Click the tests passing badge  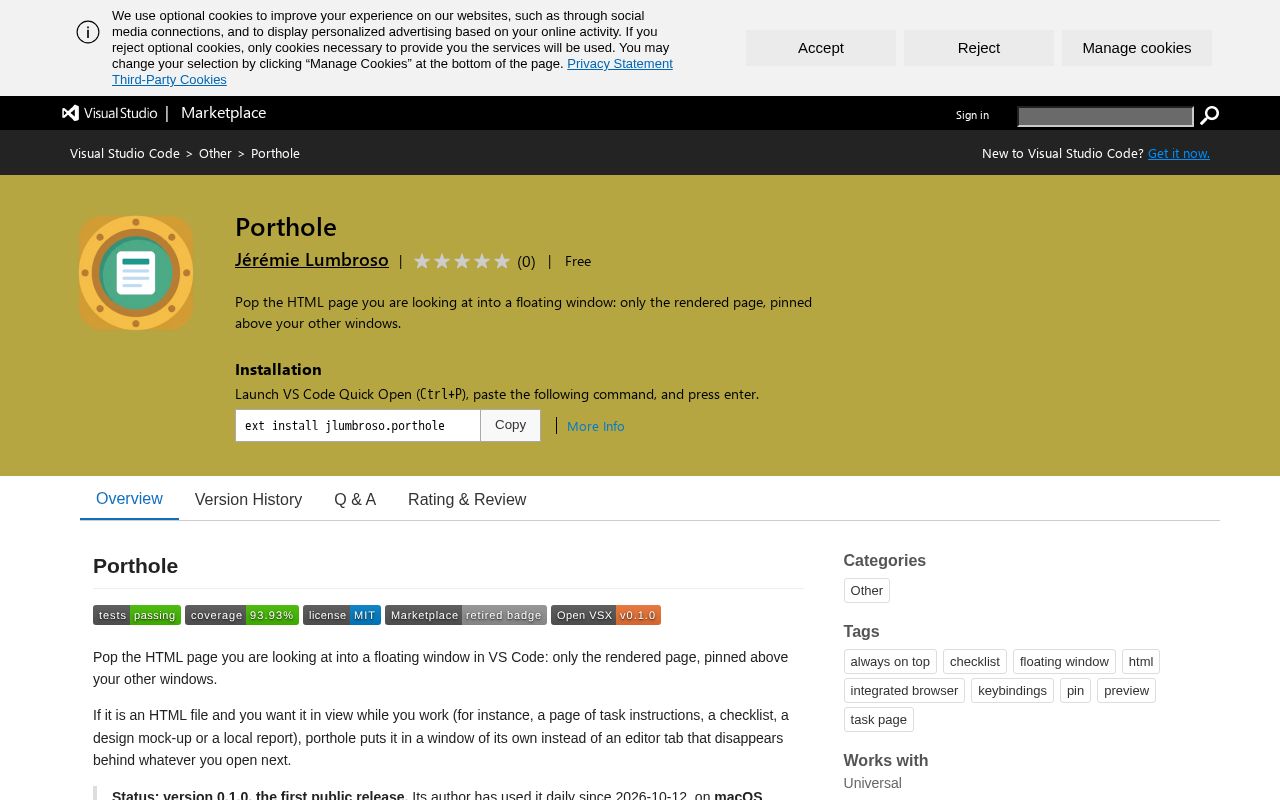137,615
